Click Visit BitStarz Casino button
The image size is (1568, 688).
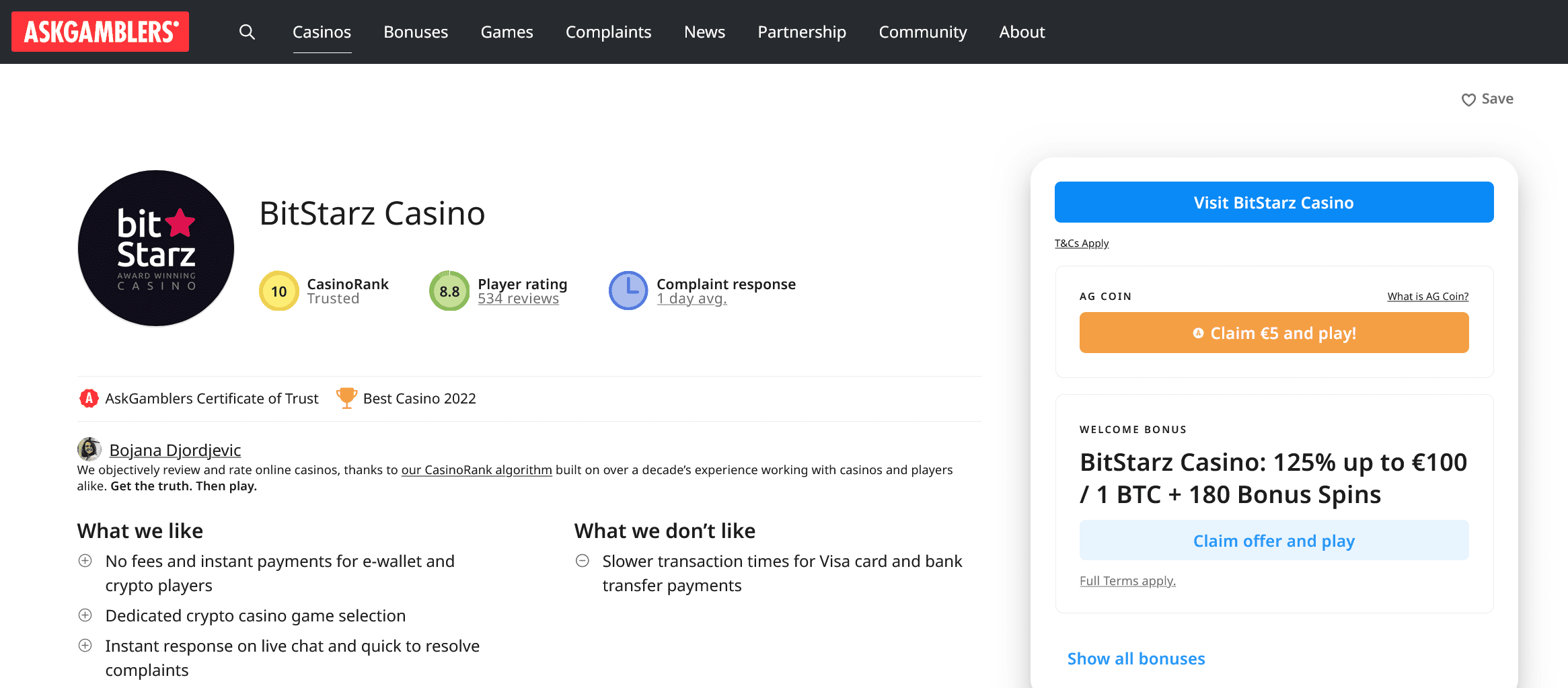(x=1273, y=202)
